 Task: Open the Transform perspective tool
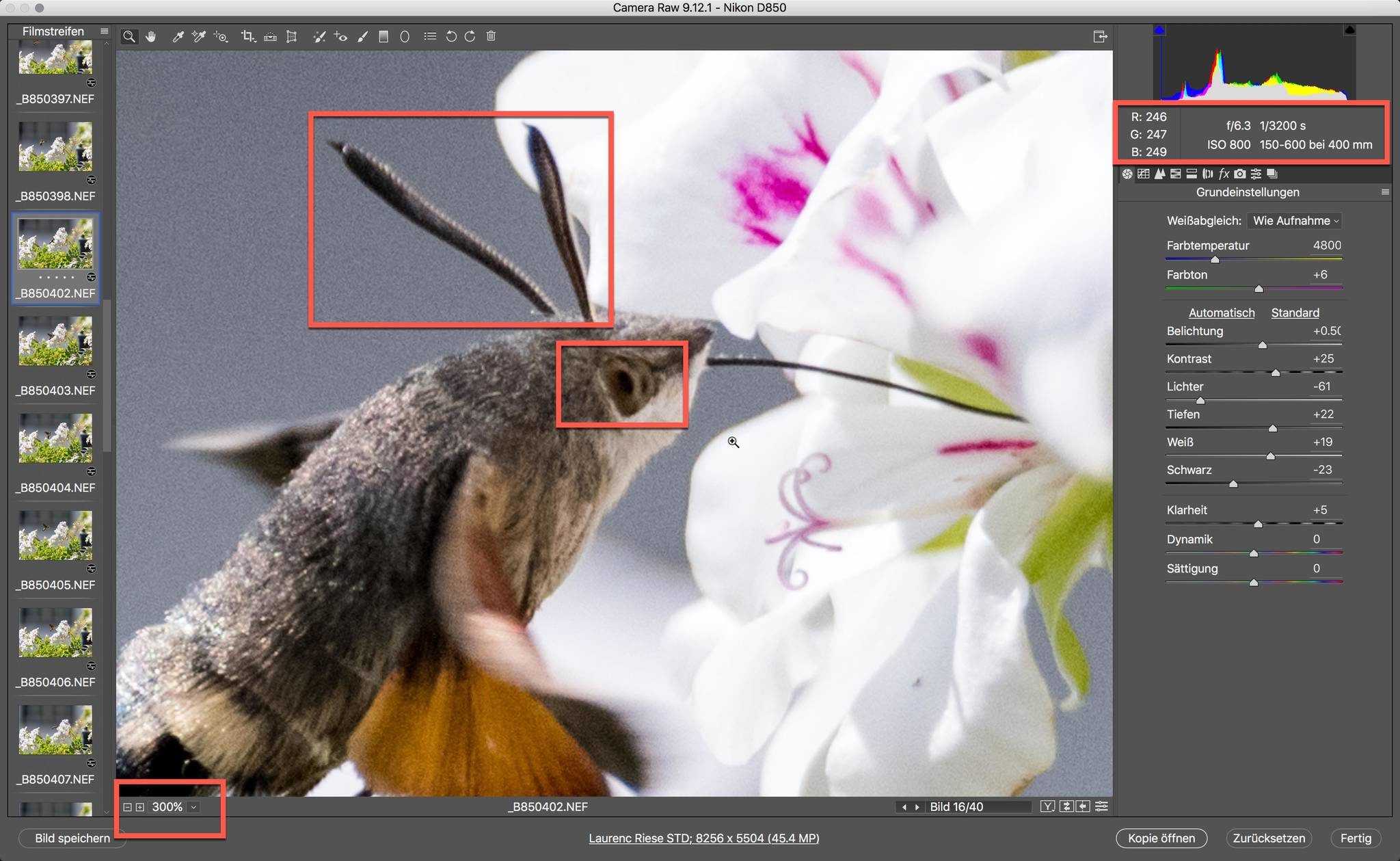292,36
